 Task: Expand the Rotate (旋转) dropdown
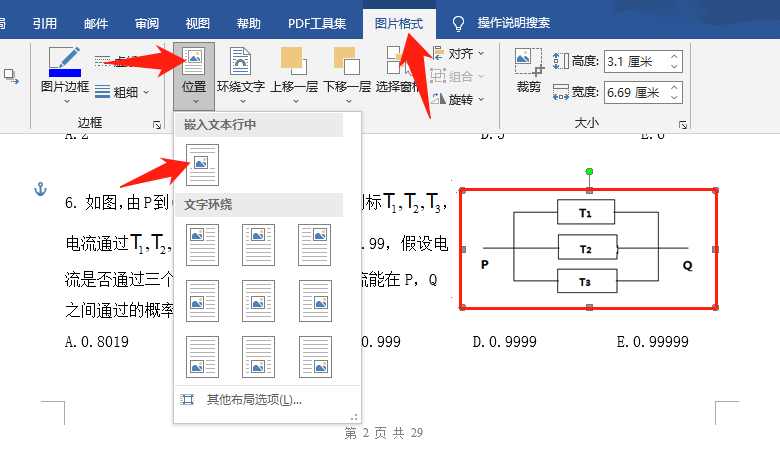pyautogui.click(x=458, y=99)
